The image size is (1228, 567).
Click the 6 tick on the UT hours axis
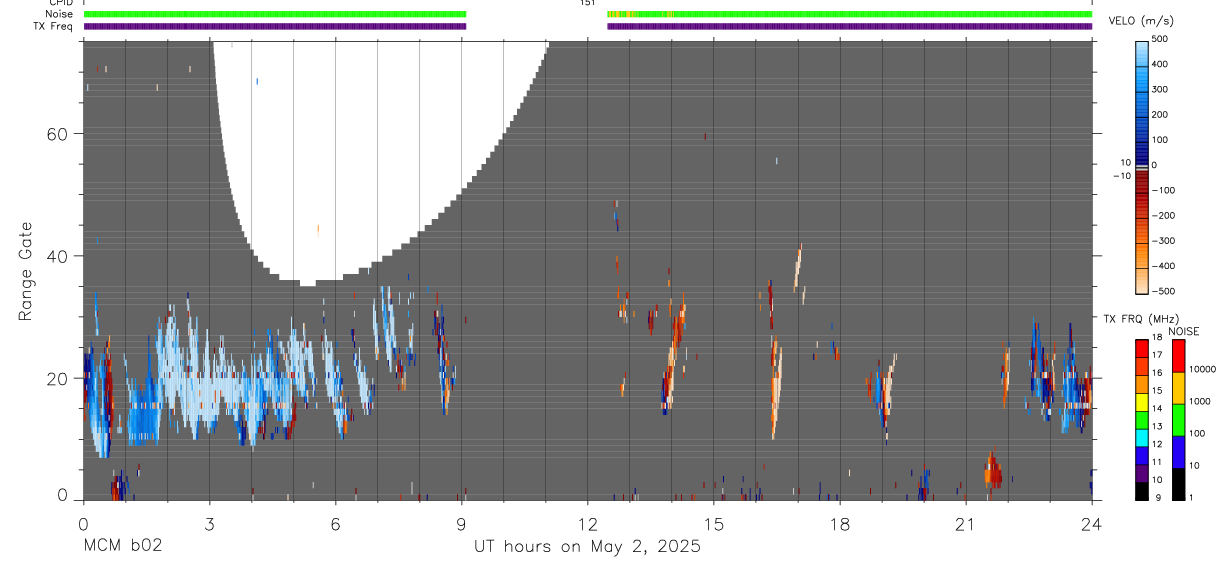pos(336,523)
